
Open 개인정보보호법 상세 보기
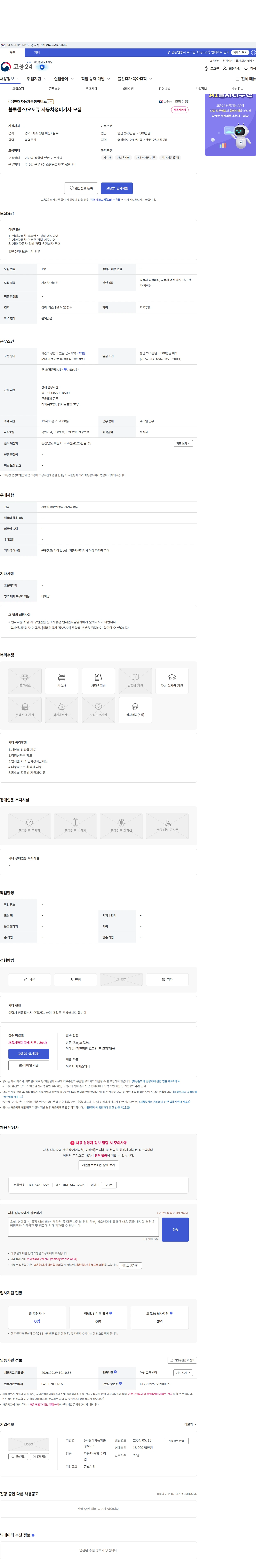click(98, 1165)
